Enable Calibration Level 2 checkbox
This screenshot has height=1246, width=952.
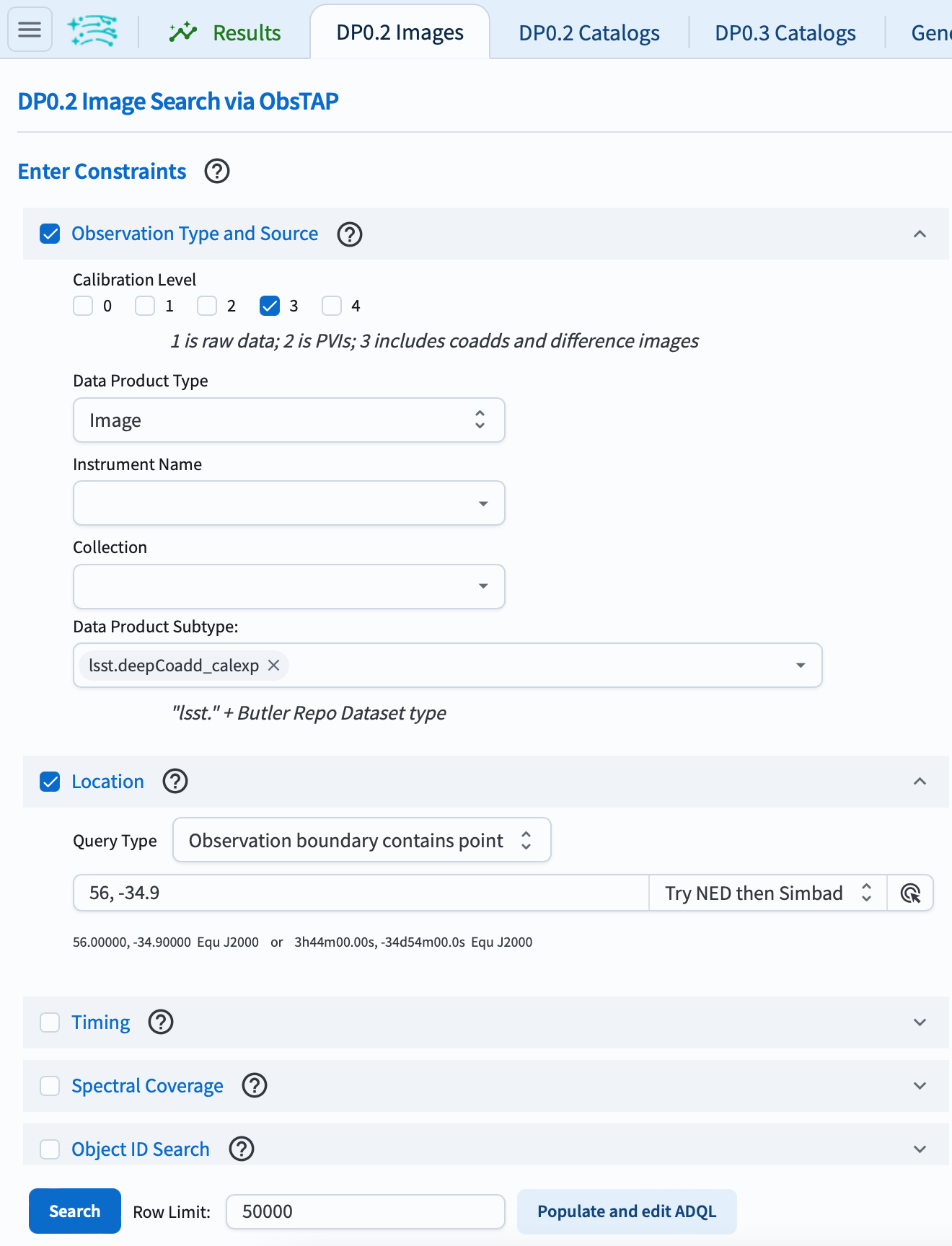coord(208,306)
